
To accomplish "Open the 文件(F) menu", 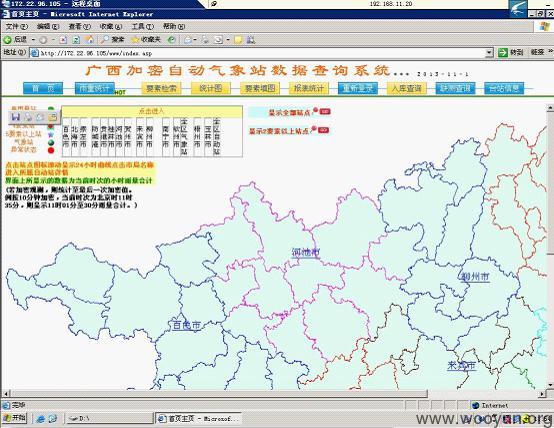I will click(x=17, y=27).
